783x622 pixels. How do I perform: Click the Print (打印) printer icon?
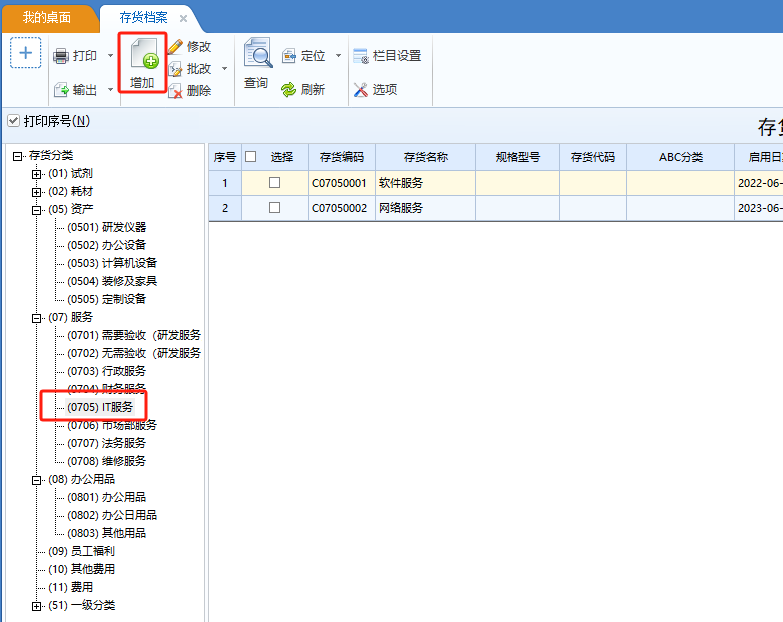[x=61, y=56]
